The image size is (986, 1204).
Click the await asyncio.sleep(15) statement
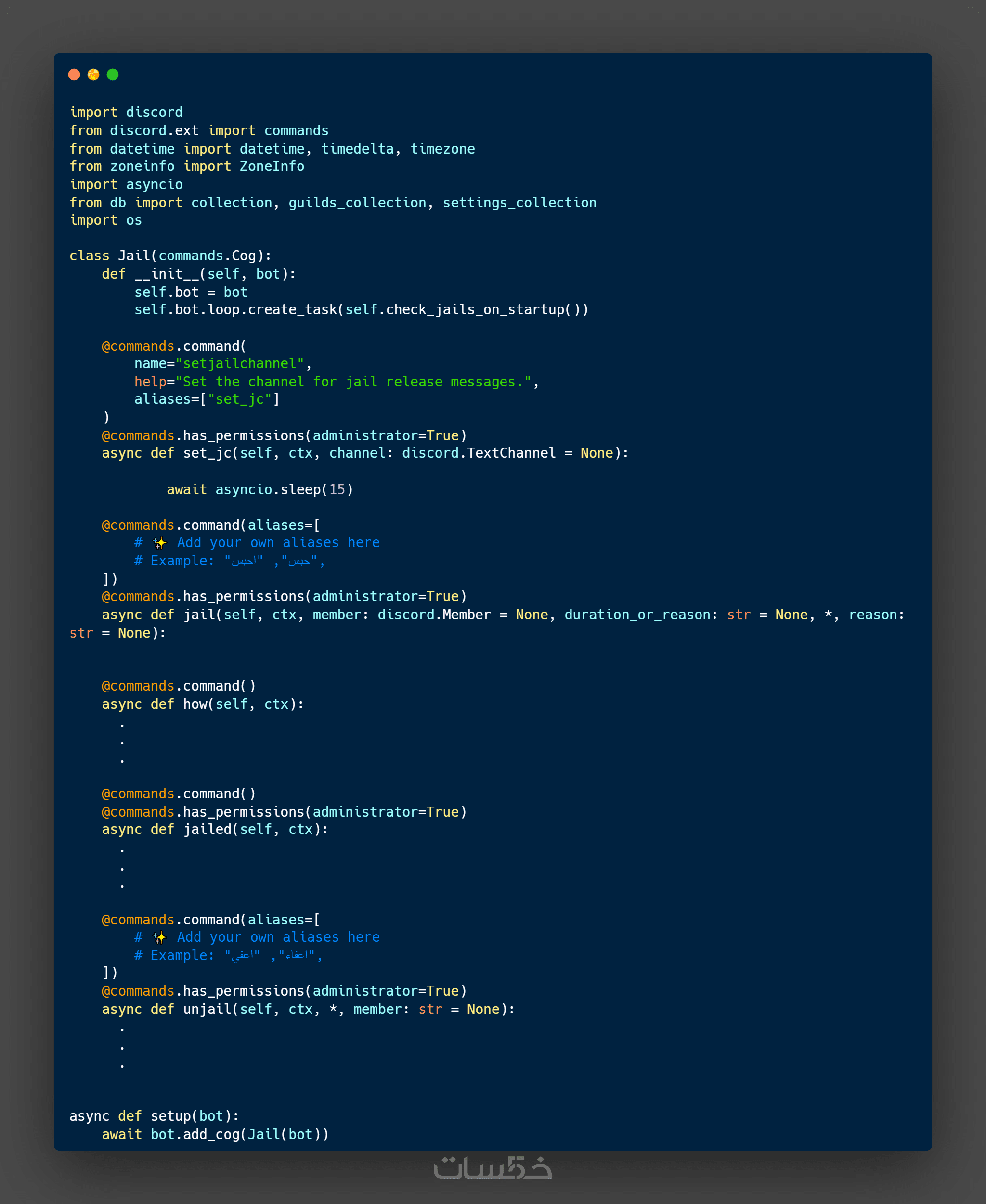[x=259, y=489]
